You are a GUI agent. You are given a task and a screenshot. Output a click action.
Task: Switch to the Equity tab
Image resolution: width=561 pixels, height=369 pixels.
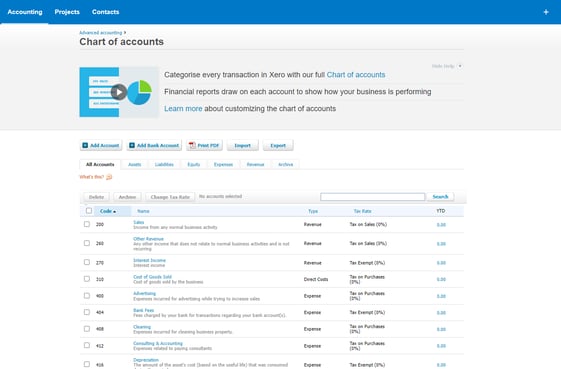pos(194,164)
